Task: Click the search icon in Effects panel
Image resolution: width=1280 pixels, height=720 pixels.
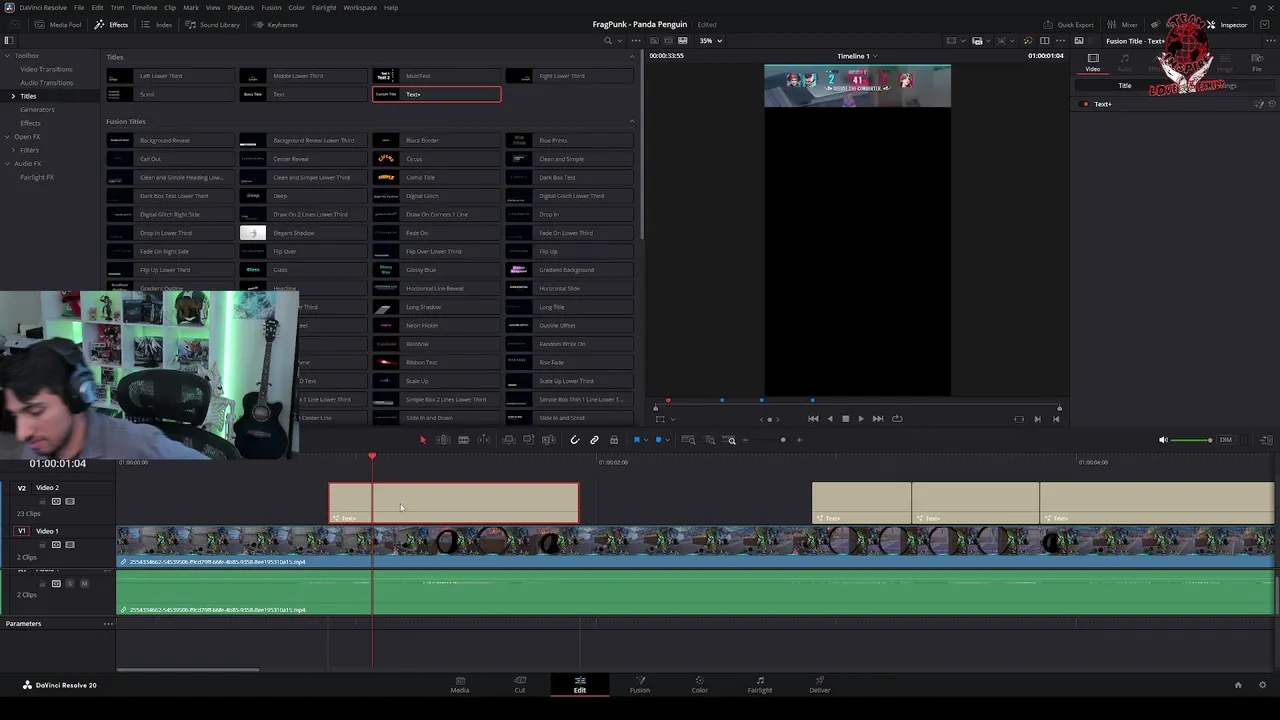Action: pyautogui.click(x=607, y=41)
